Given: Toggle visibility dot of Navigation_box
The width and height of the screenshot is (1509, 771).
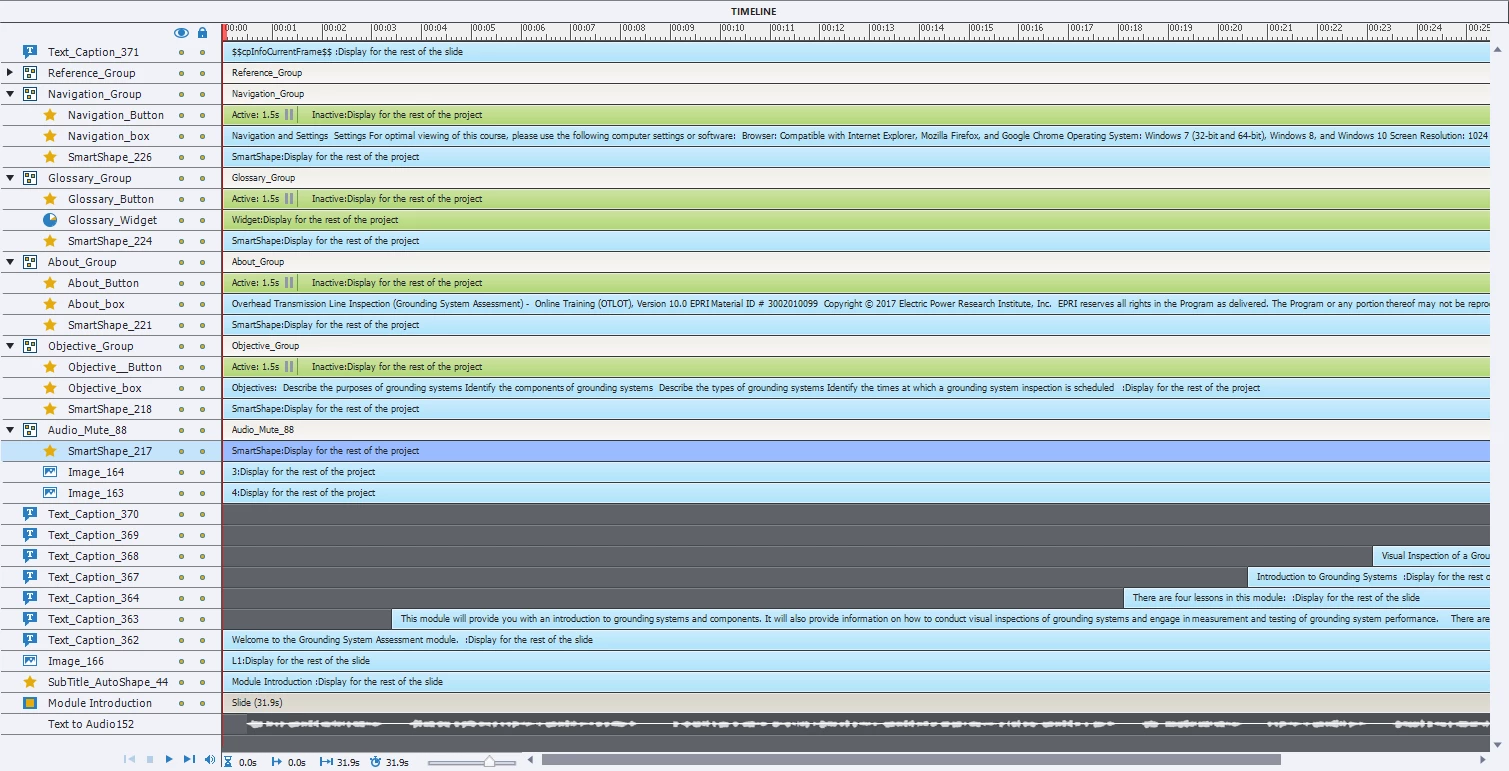Looking at the screenshot, I should point(181,135).
